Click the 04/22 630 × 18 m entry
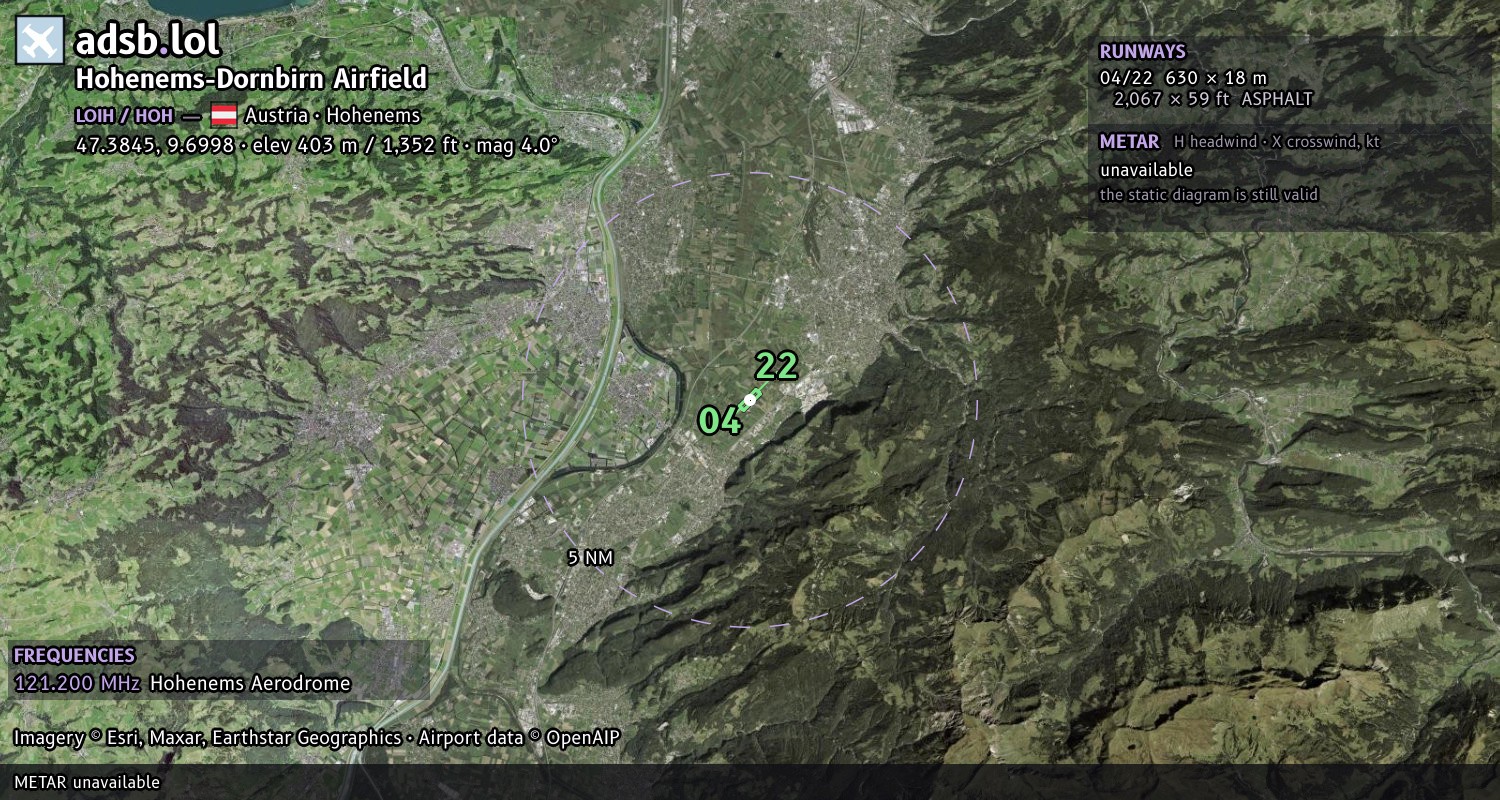The width and height of the screenshot is (1500, 800). coord(1183,77)
